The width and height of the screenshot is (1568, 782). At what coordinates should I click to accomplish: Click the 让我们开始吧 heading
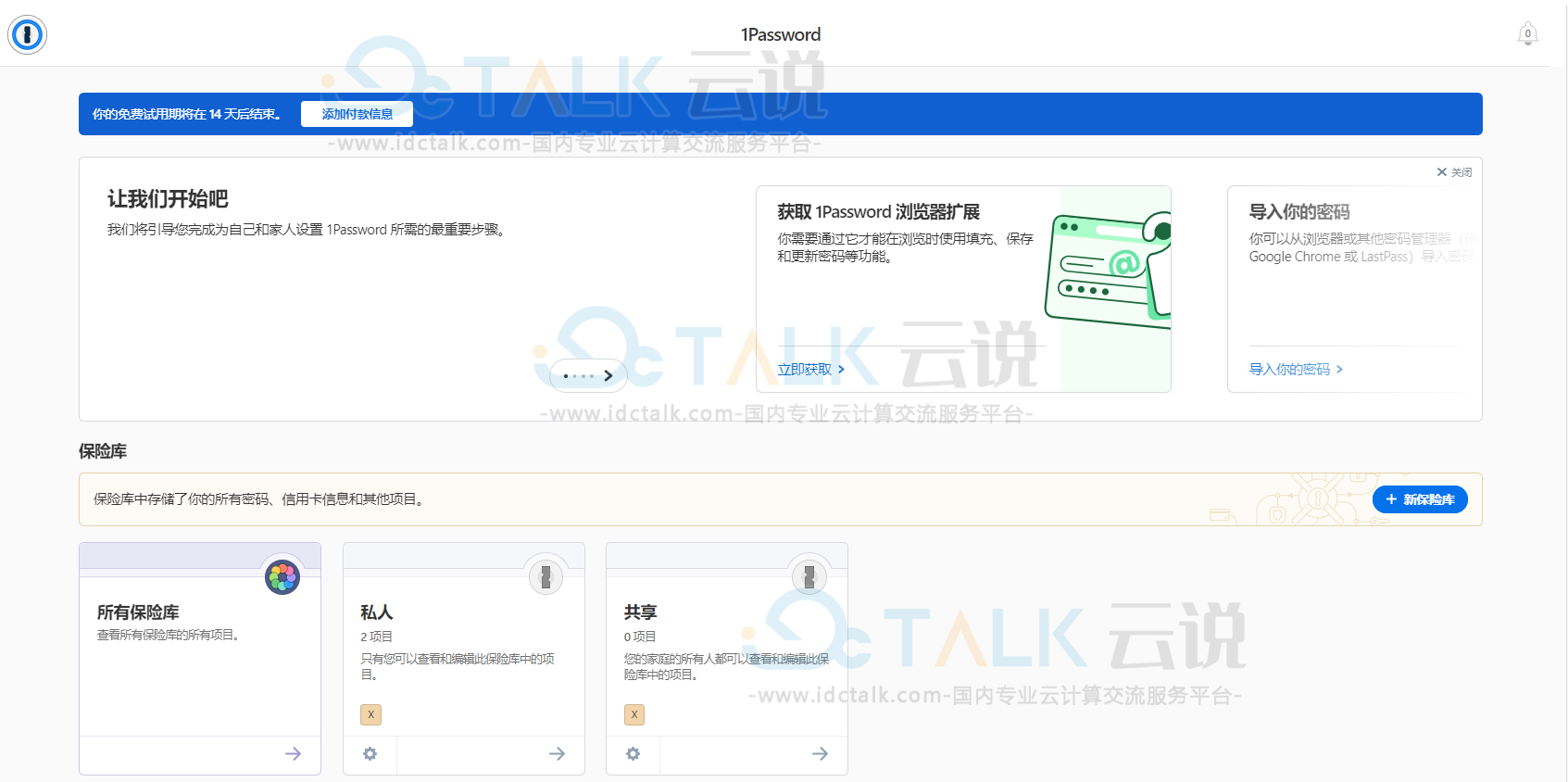click(x=168, y=199)
